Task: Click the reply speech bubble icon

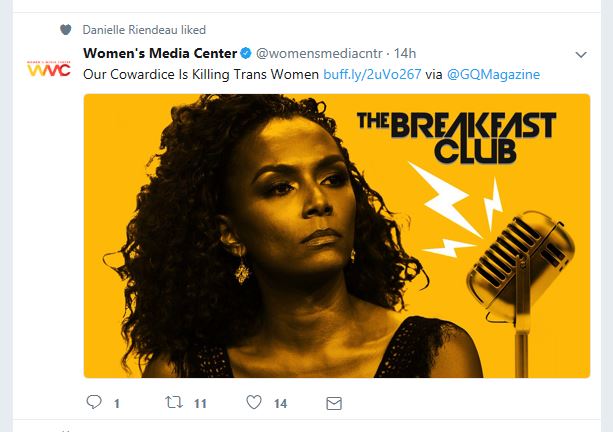Action: click(94, 403)
